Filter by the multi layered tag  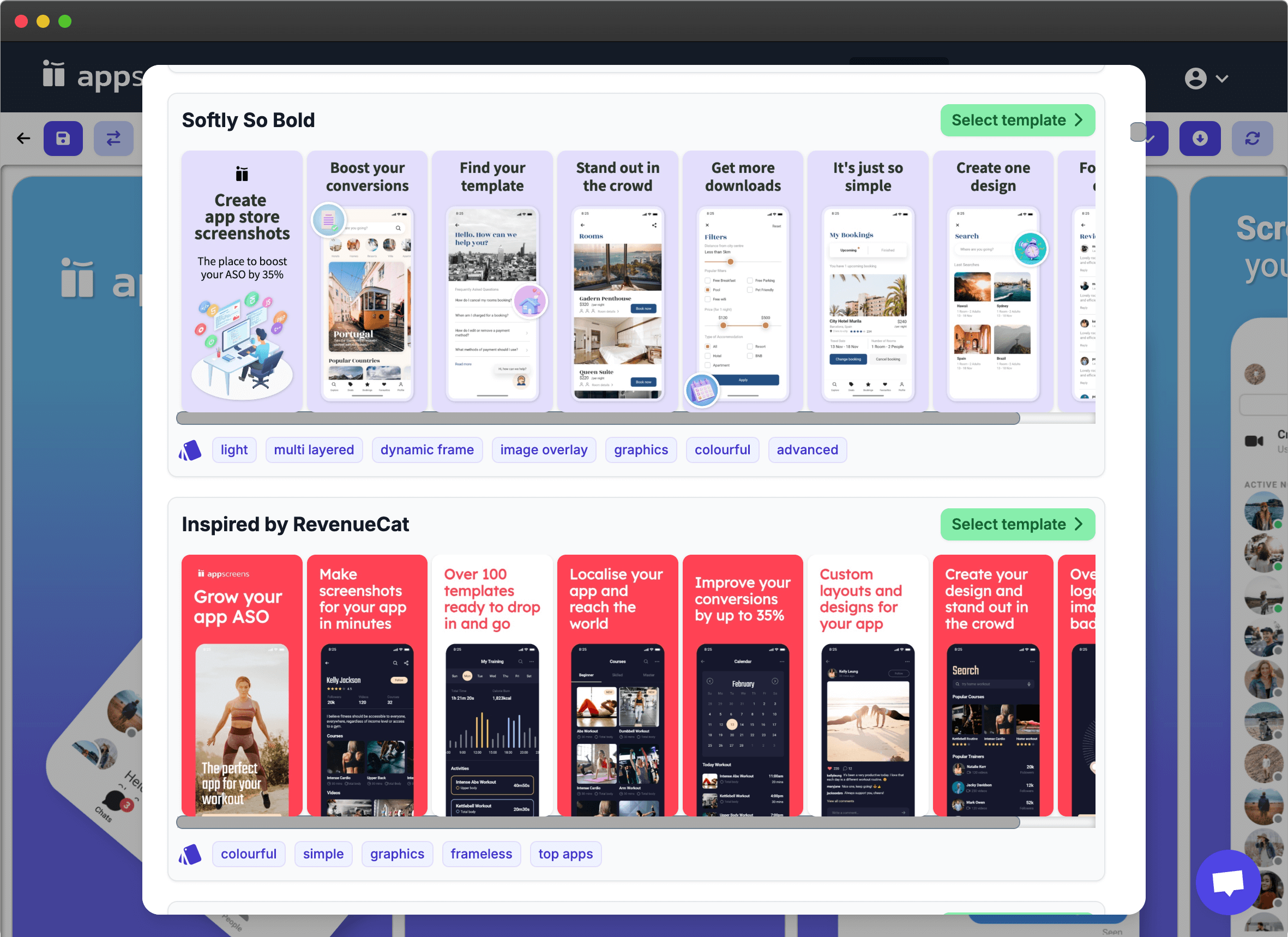(314, 450)
